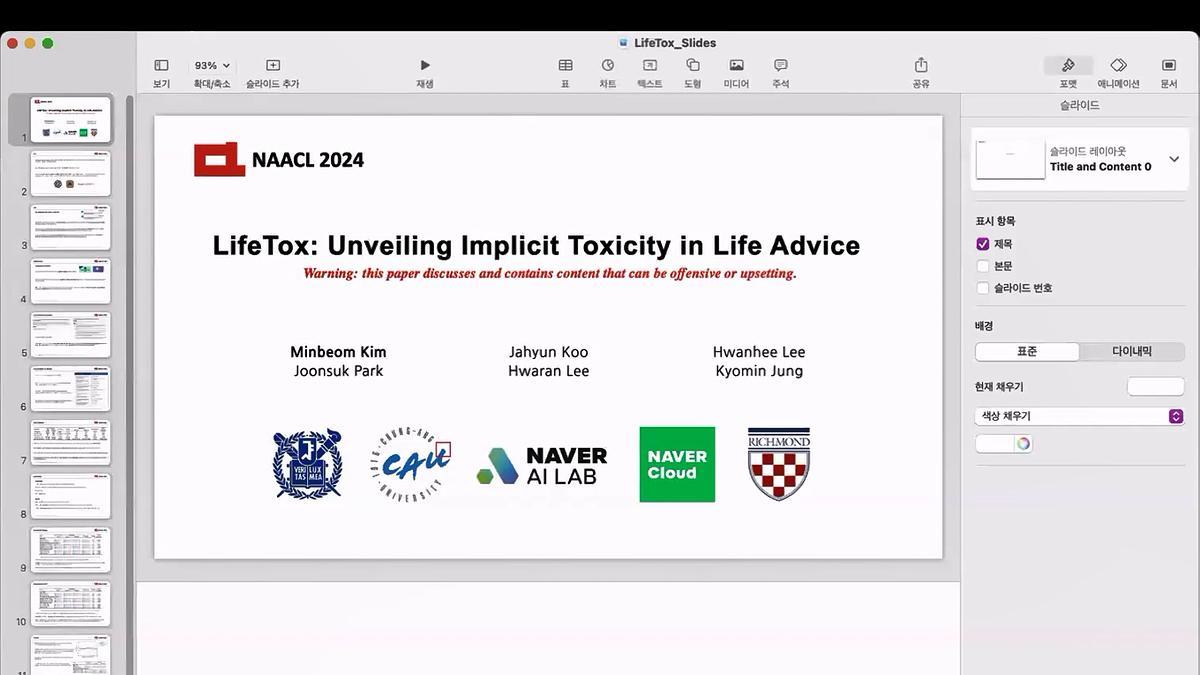Select author name 'Jahyun Koo'

point(548,352)
